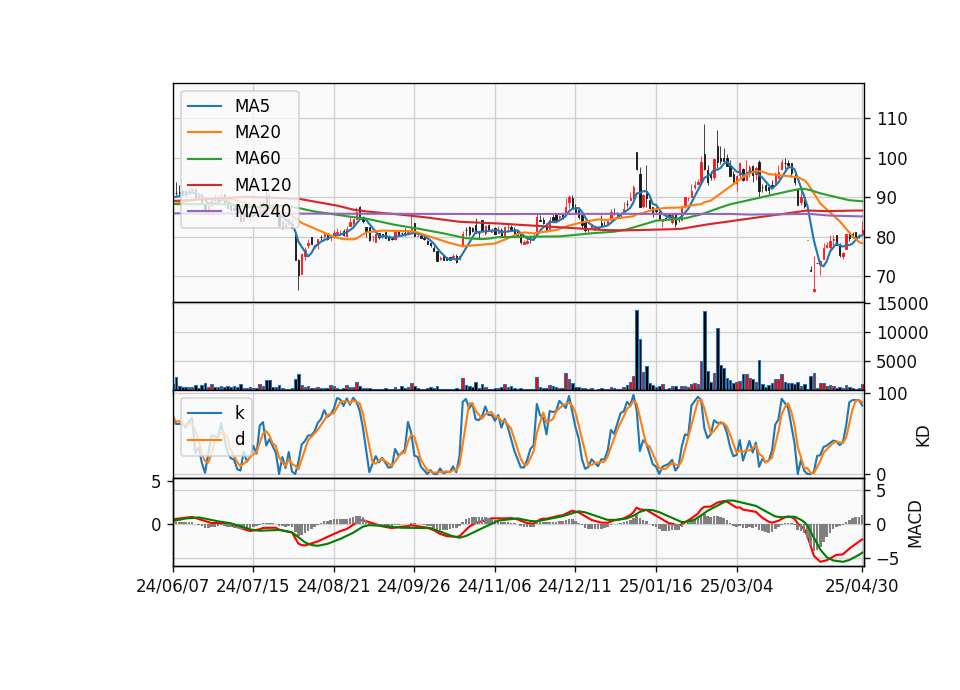
Task: Click the orange MA20 legend line sample
Action: coord(204,132)
